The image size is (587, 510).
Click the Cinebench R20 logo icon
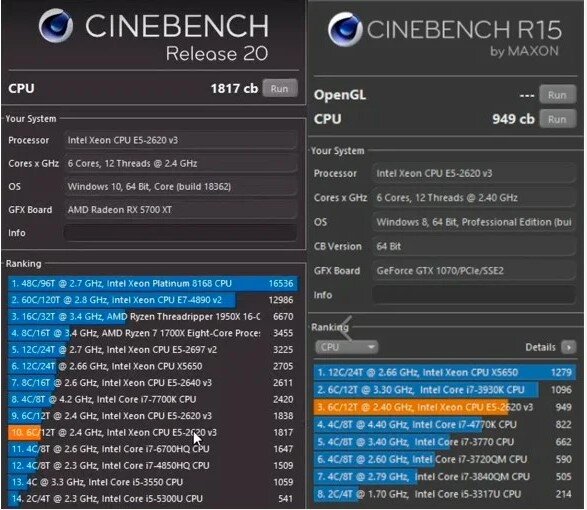56,25
